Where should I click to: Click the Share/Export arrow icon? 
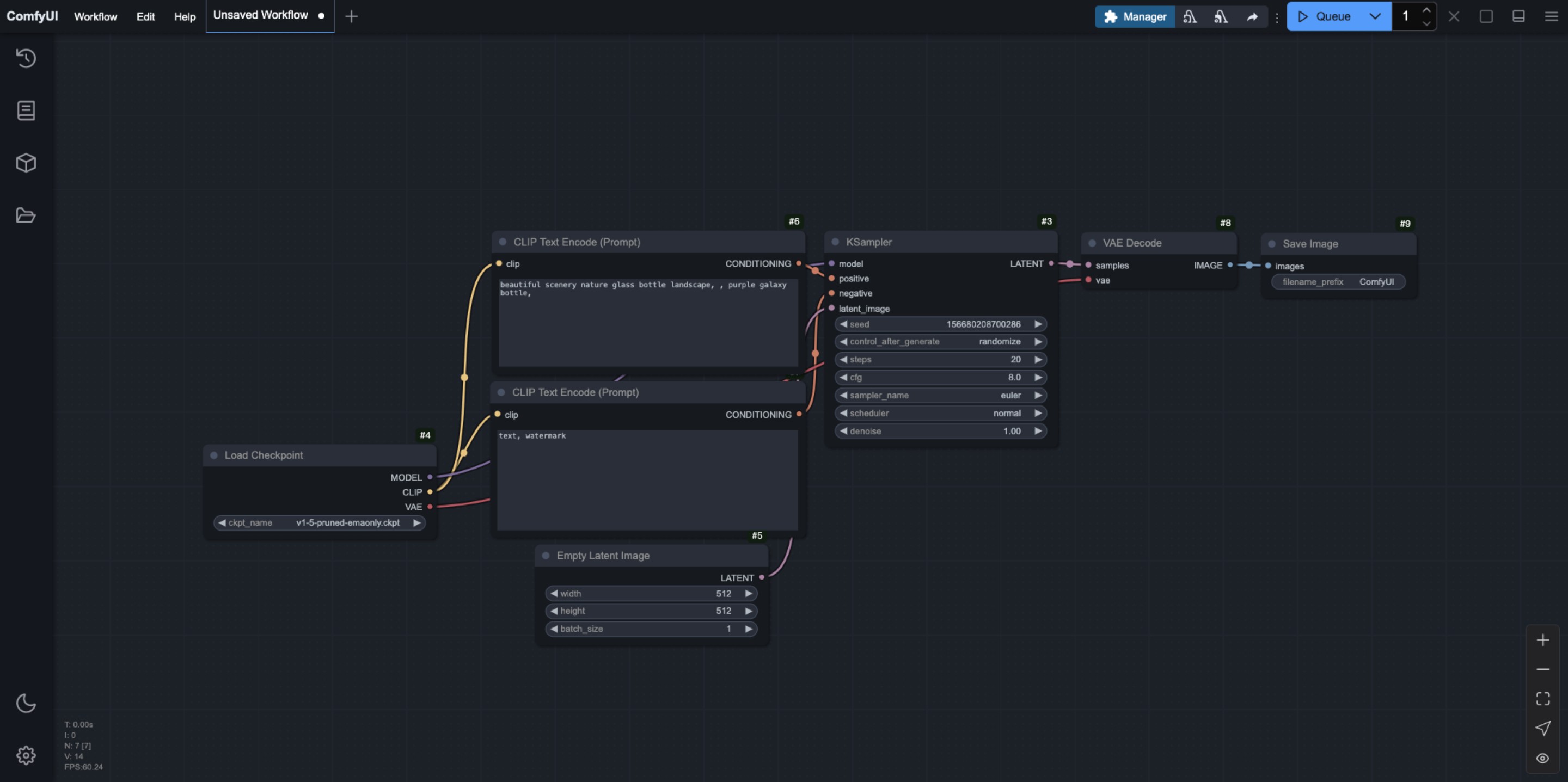click(x=1253, y=15)
